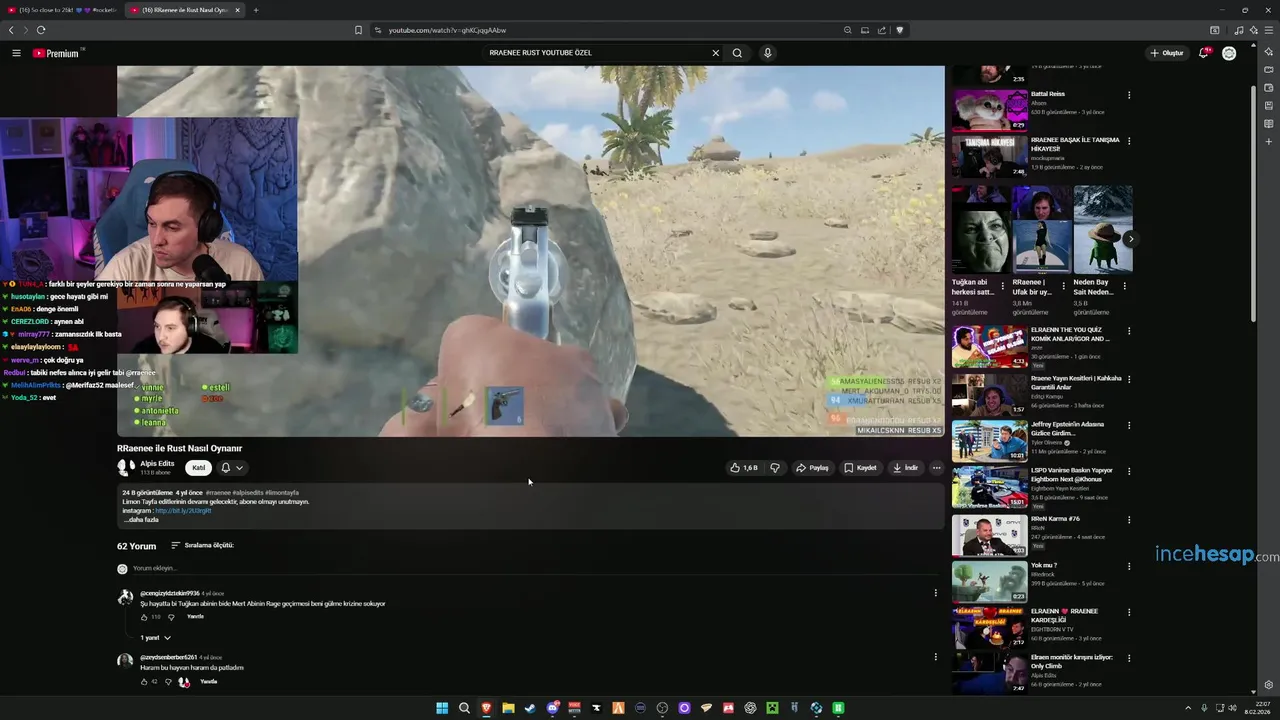Click the Oluştur create button
This screenshot has height=720, width=1280.
[x=1167, y=53]
